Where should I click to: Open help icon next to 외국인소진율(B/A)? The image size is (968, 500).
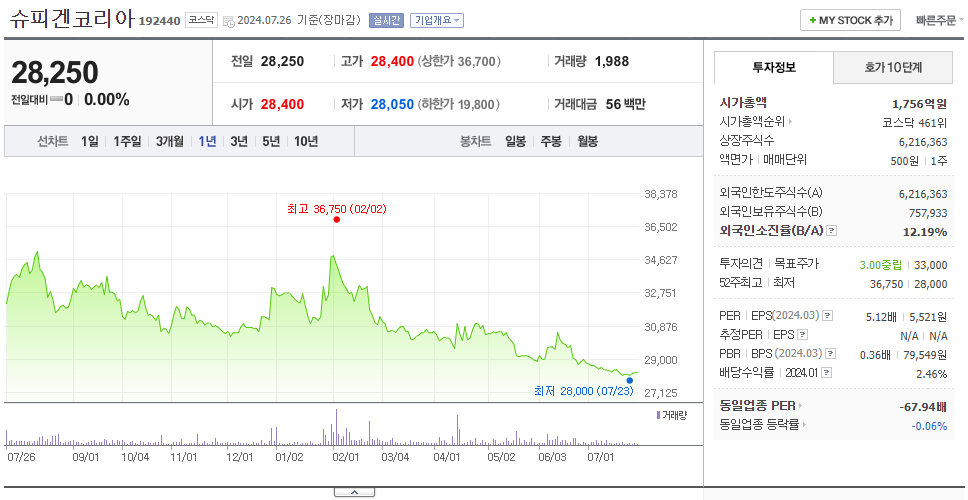[x=832, y=231]
